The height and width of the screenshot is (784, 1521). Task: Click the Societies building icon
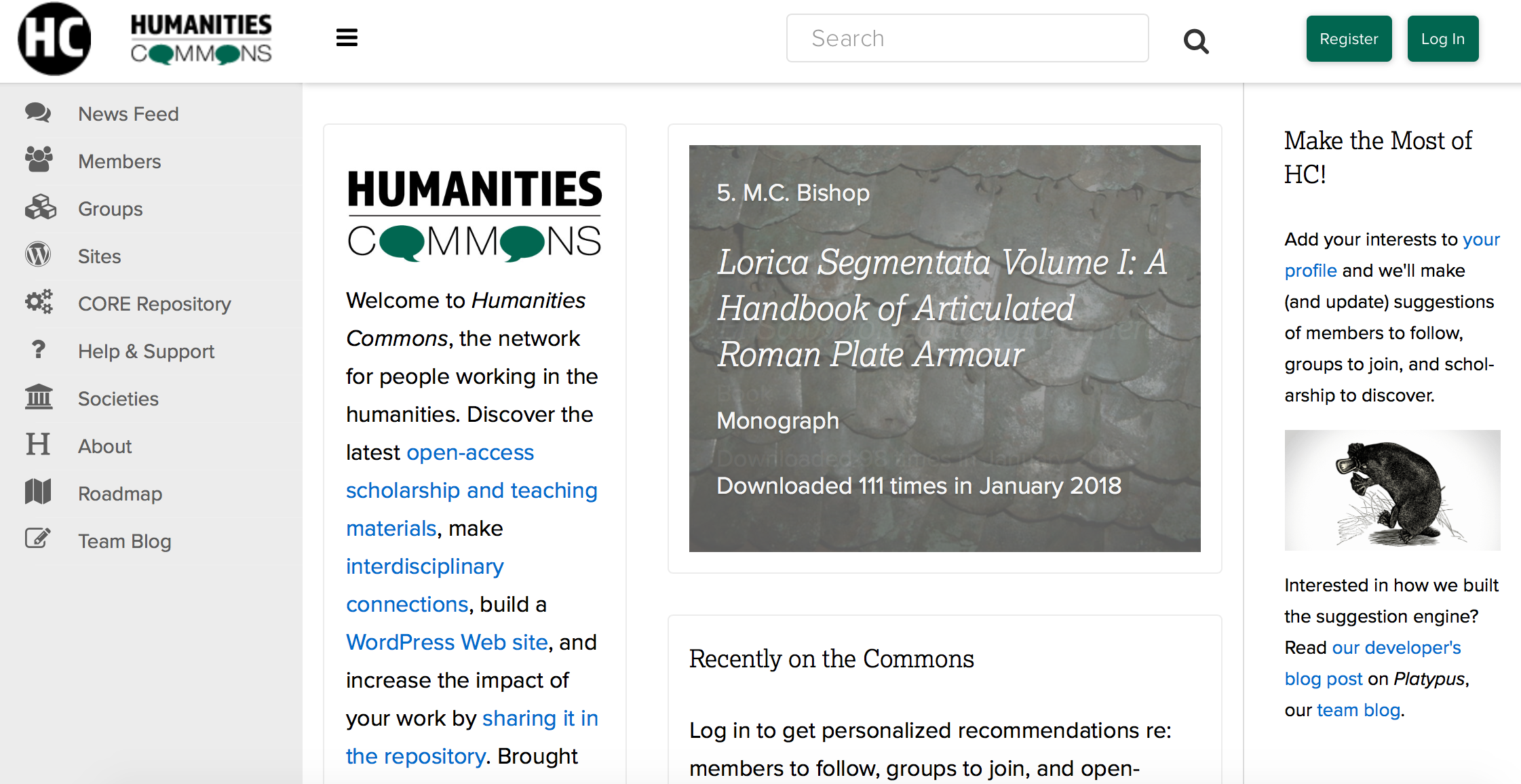point(39,397)
